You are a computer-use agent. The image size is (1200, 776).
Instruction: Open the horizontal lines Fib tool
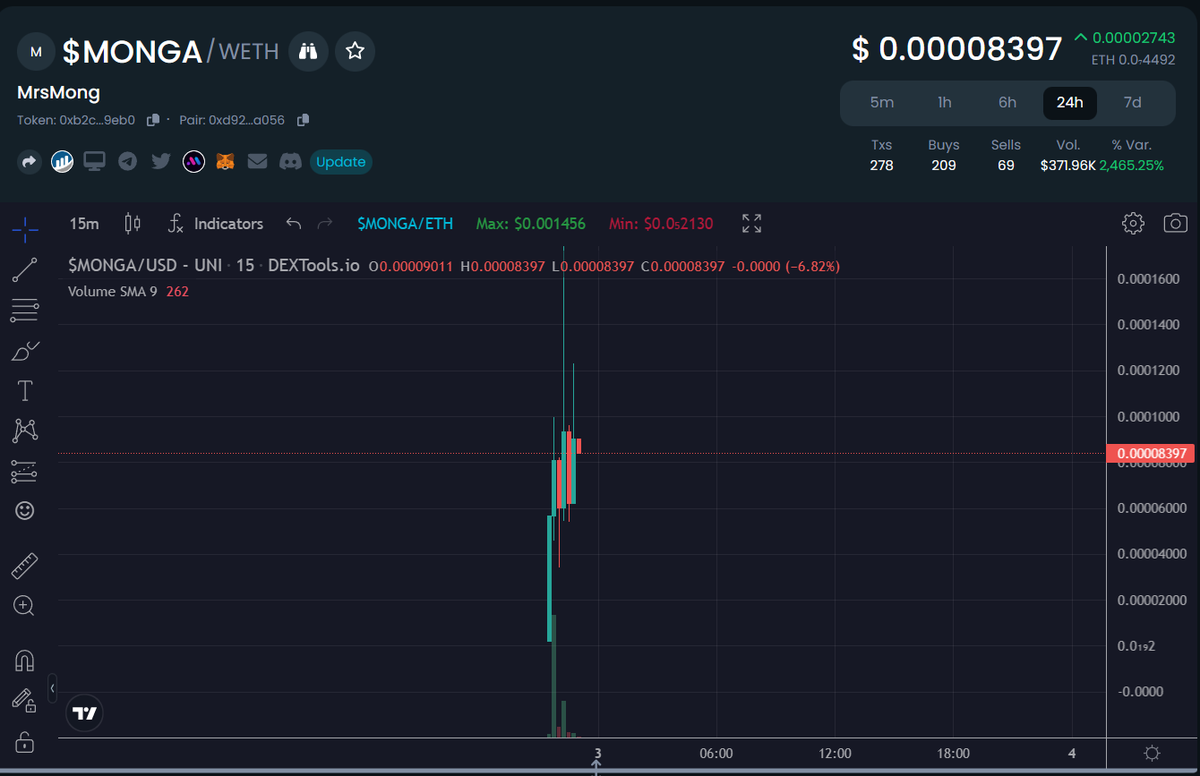(25, 310)
